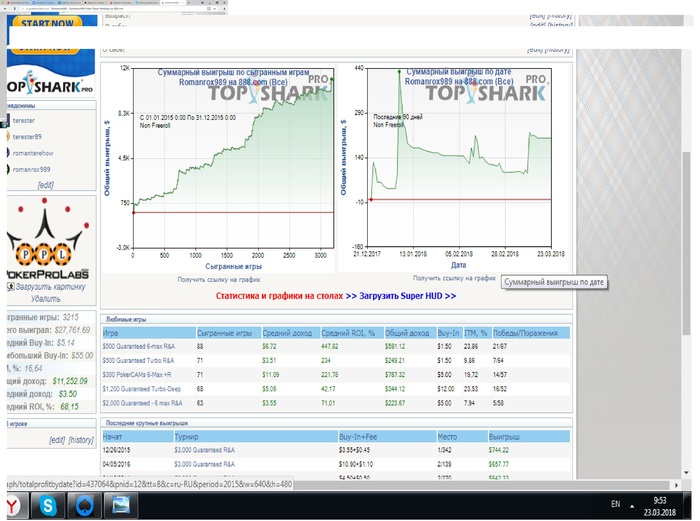Select '$2,000 Guaranteed - 6 max R&A' row

[336, 403]
